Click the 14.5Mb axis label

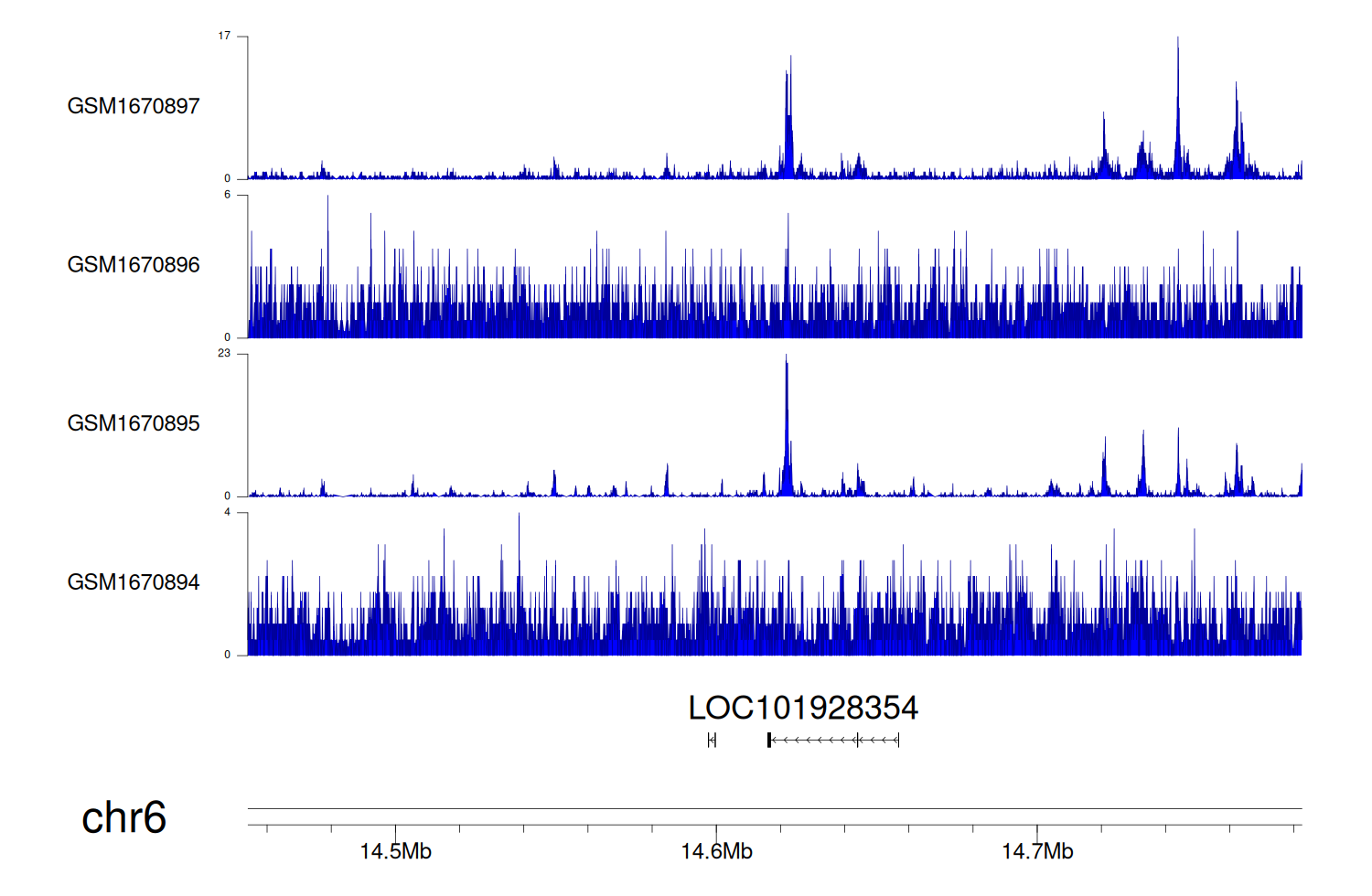395,851
